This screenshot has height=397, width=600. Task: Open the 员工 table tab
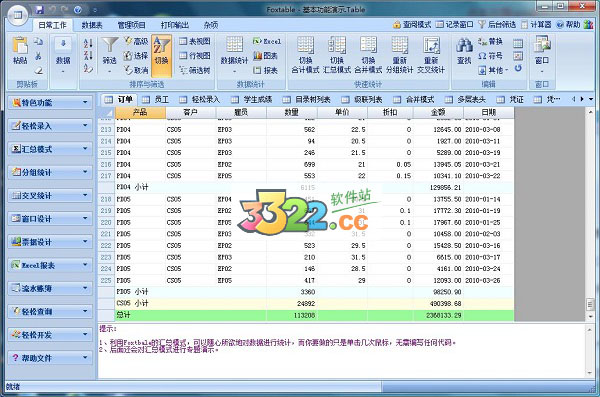155,100
